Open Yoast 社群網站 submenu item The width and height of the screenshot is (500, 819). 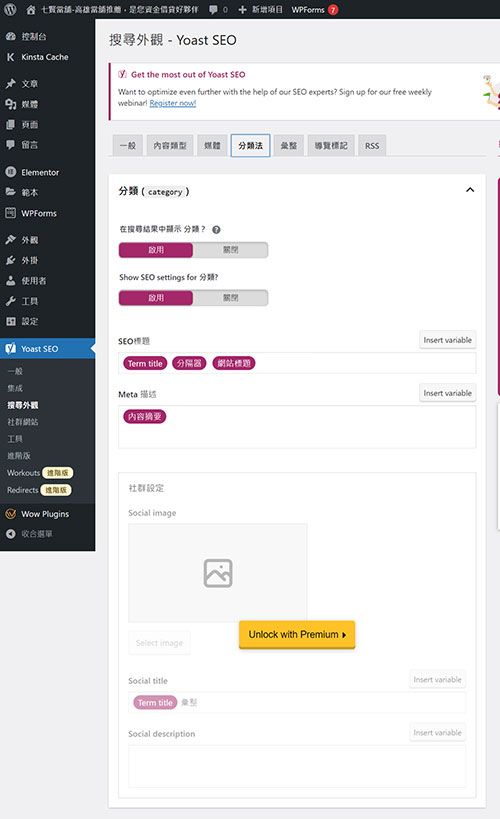click(x=22, y=422)
